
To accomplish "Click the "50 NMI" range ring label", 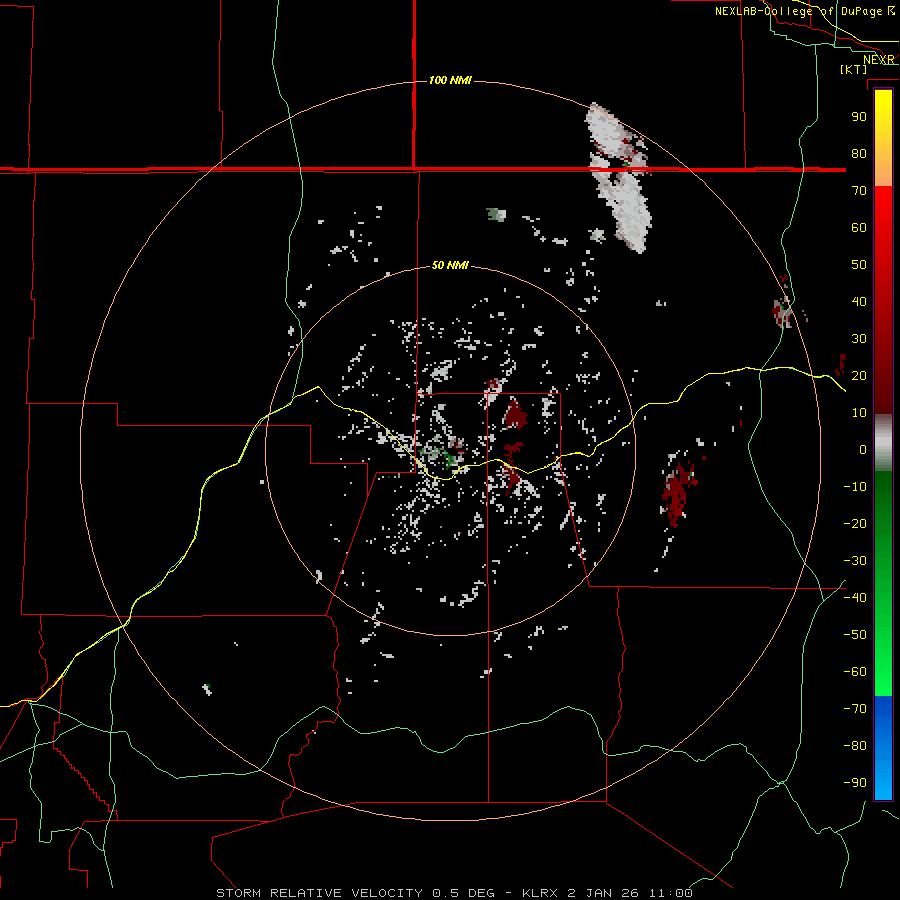I will [x=450, y=265].
